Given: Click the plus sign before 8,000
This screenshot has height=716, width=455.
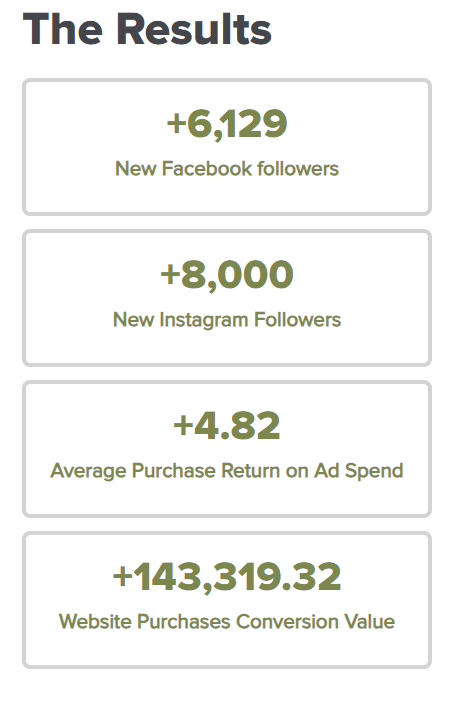Looking at the screenshot, I should coord(169,274).
